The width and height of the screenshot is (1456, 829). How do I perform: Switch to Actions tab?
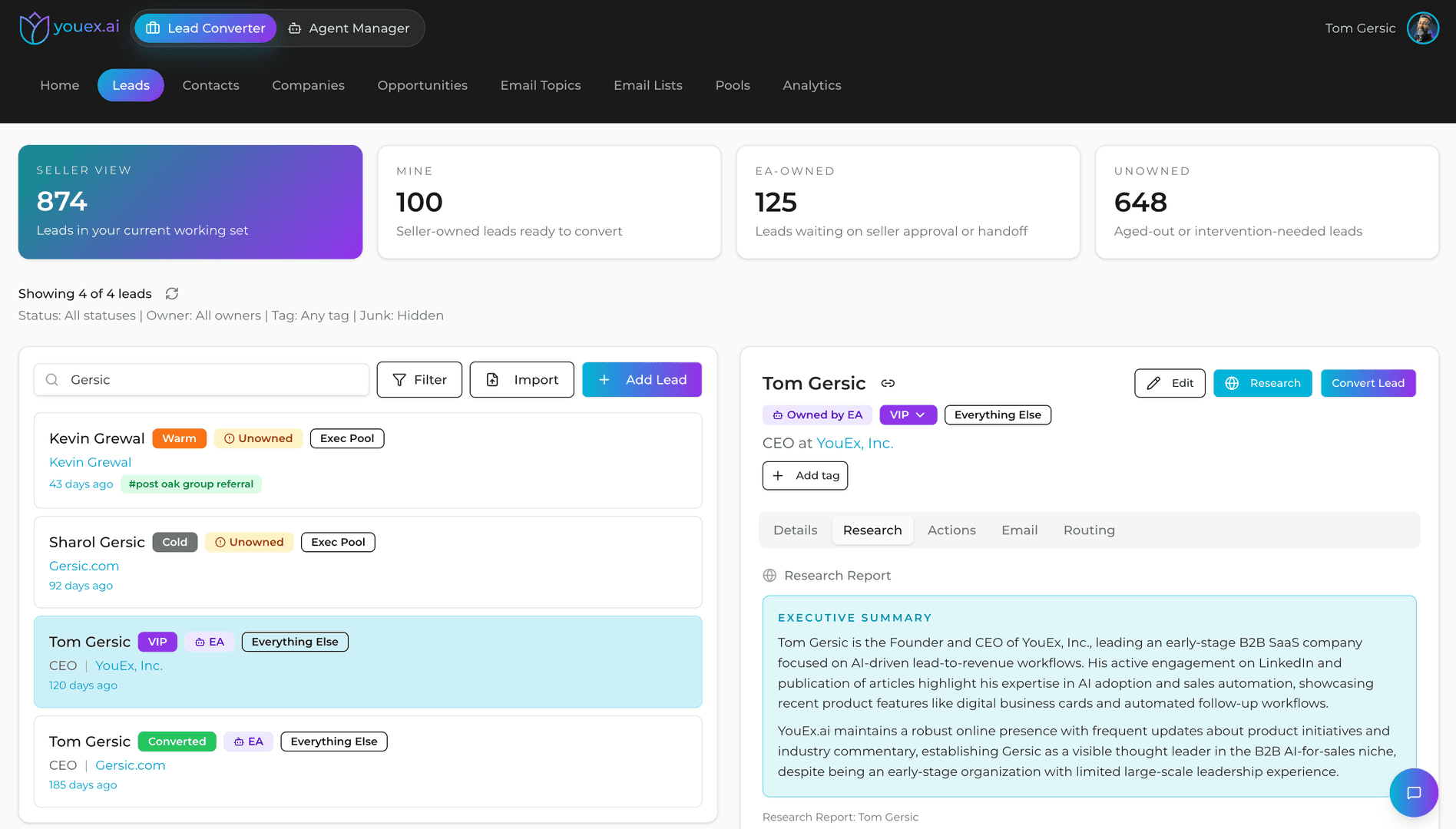[951, 530]
